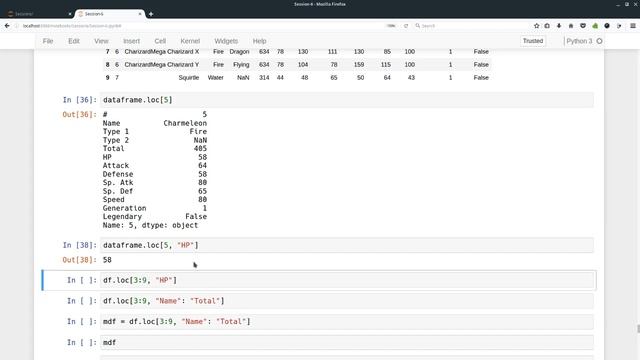
Task: Go back with the browser back arrow
Action: pyautogui.click(x=7, y=26)
